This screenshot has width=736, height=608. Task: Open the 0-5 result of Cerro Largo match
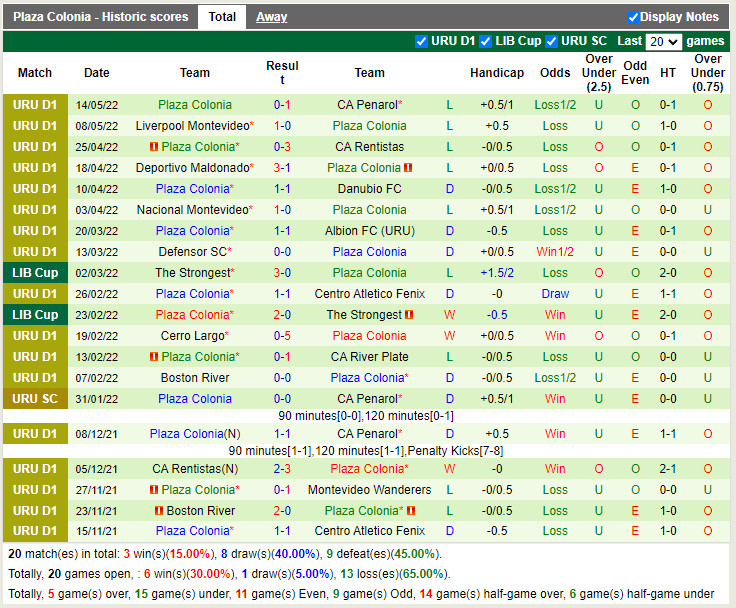(x=282, y=336)
